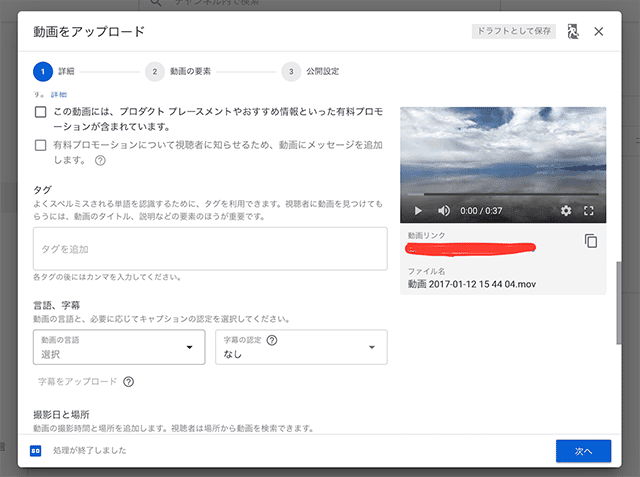Click help icon next to 字幕の認定
This screenshot has width=640, height=477.
[x=272, y=340]
